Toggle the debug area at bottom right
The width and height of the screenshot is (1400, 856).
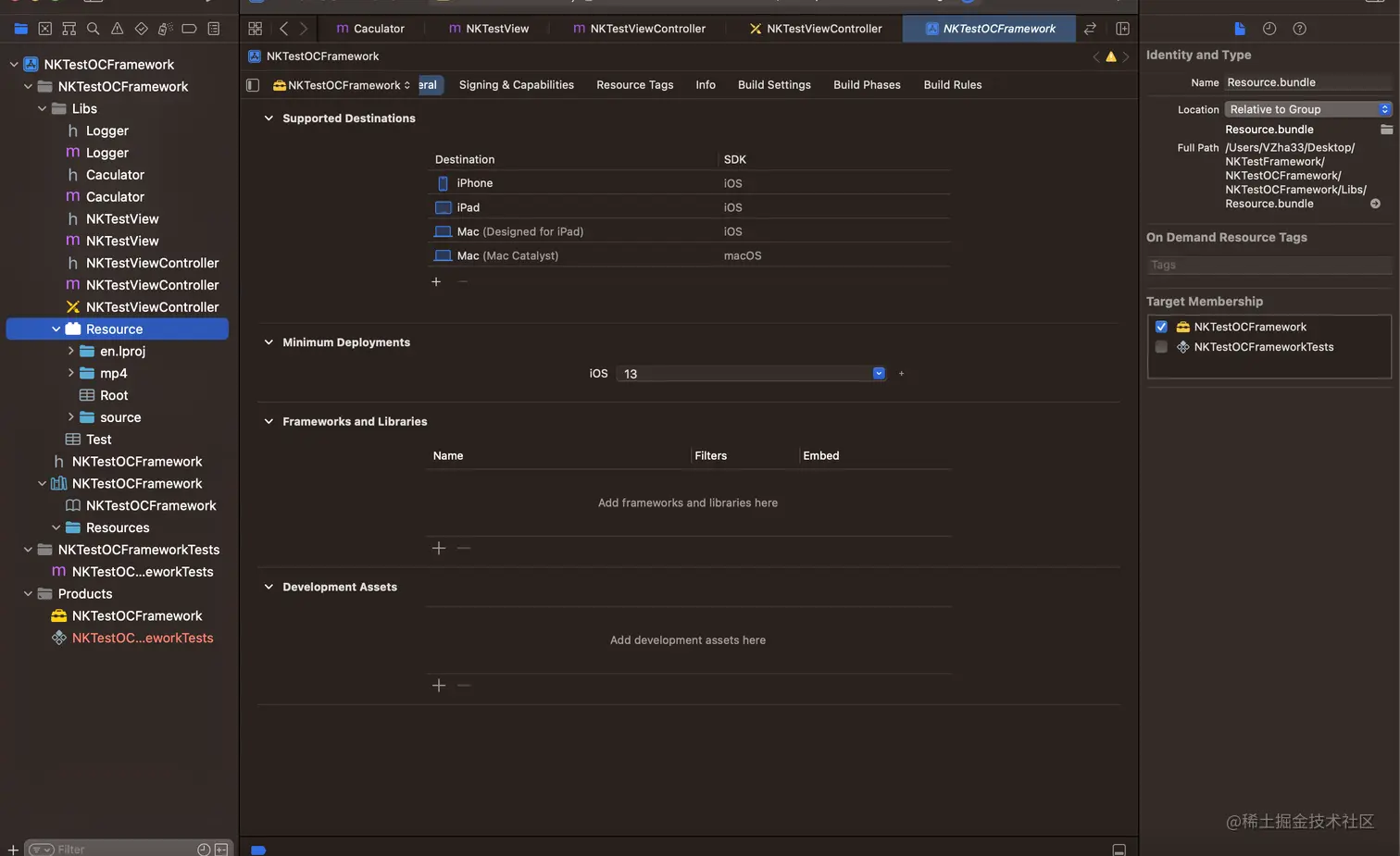coord(1119,850)
